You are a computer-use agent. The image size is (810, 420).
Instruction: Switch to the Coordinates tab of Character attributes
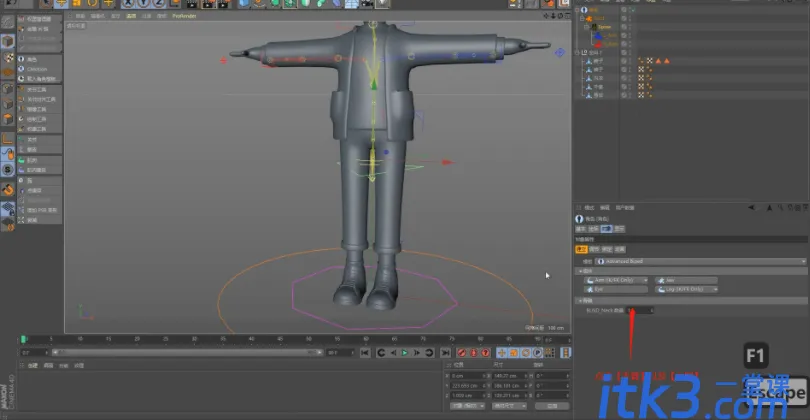(593, 229)
